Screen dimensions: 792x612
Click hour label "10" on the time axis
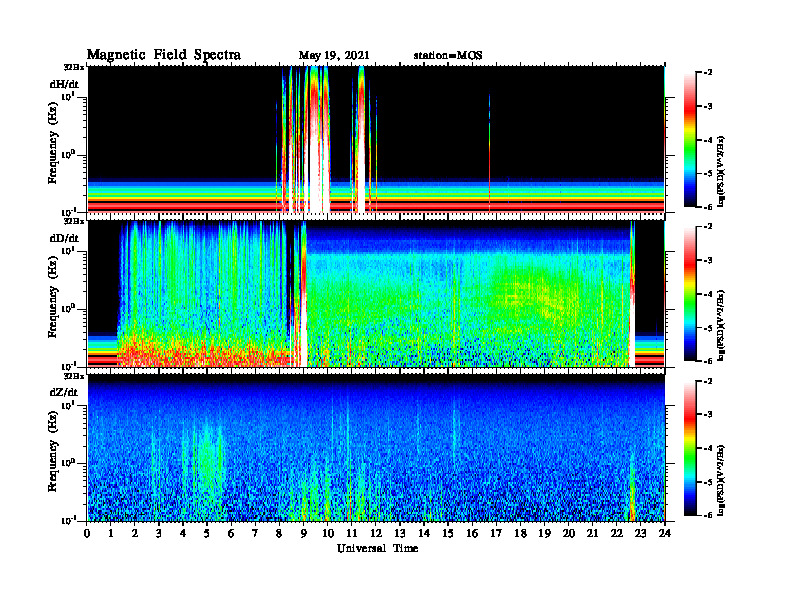tap(328, 534)
